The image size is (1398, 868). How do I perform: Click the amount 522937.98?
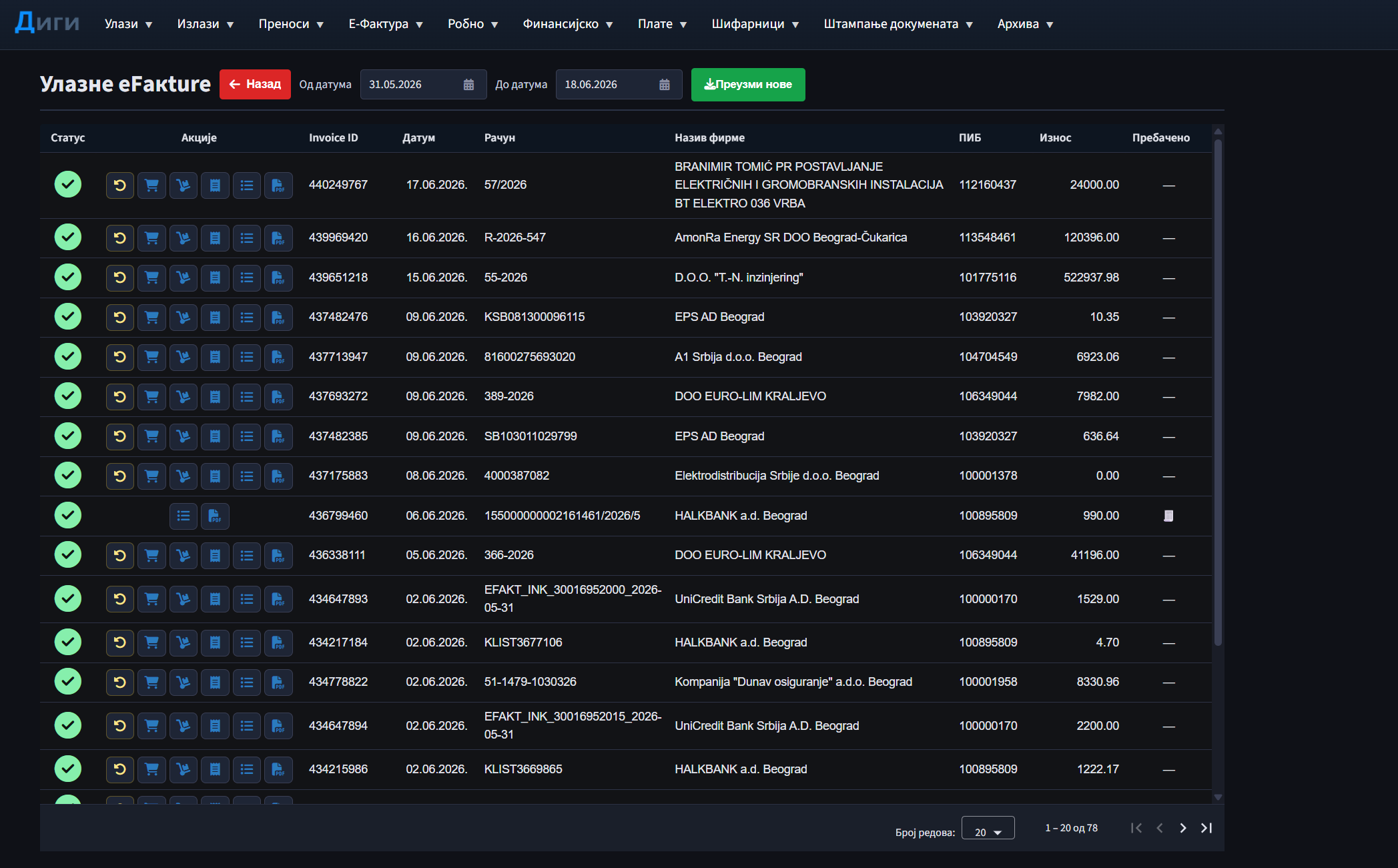1091,278
